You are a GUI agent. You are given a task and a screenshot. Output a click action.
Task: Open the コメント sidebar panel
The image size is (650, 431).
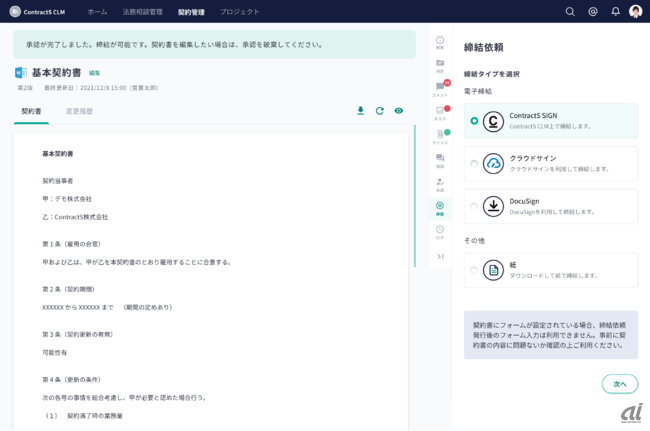(x=440, y=89)
